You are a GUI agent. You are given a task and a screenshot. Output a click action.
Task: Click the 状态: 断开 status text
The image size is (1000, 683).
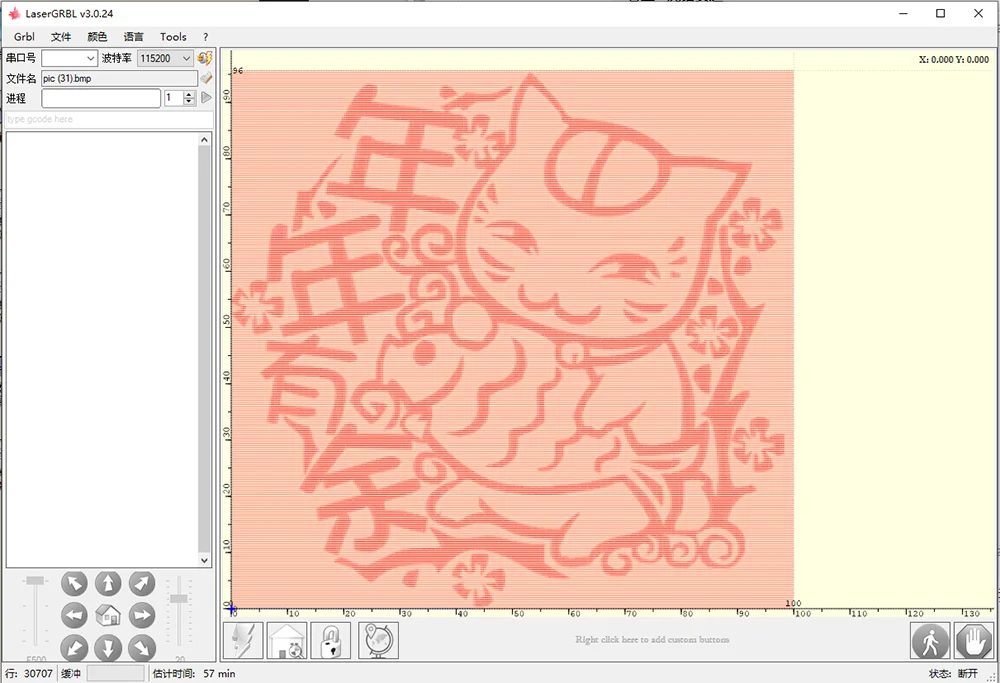click(x=953, y=673)
